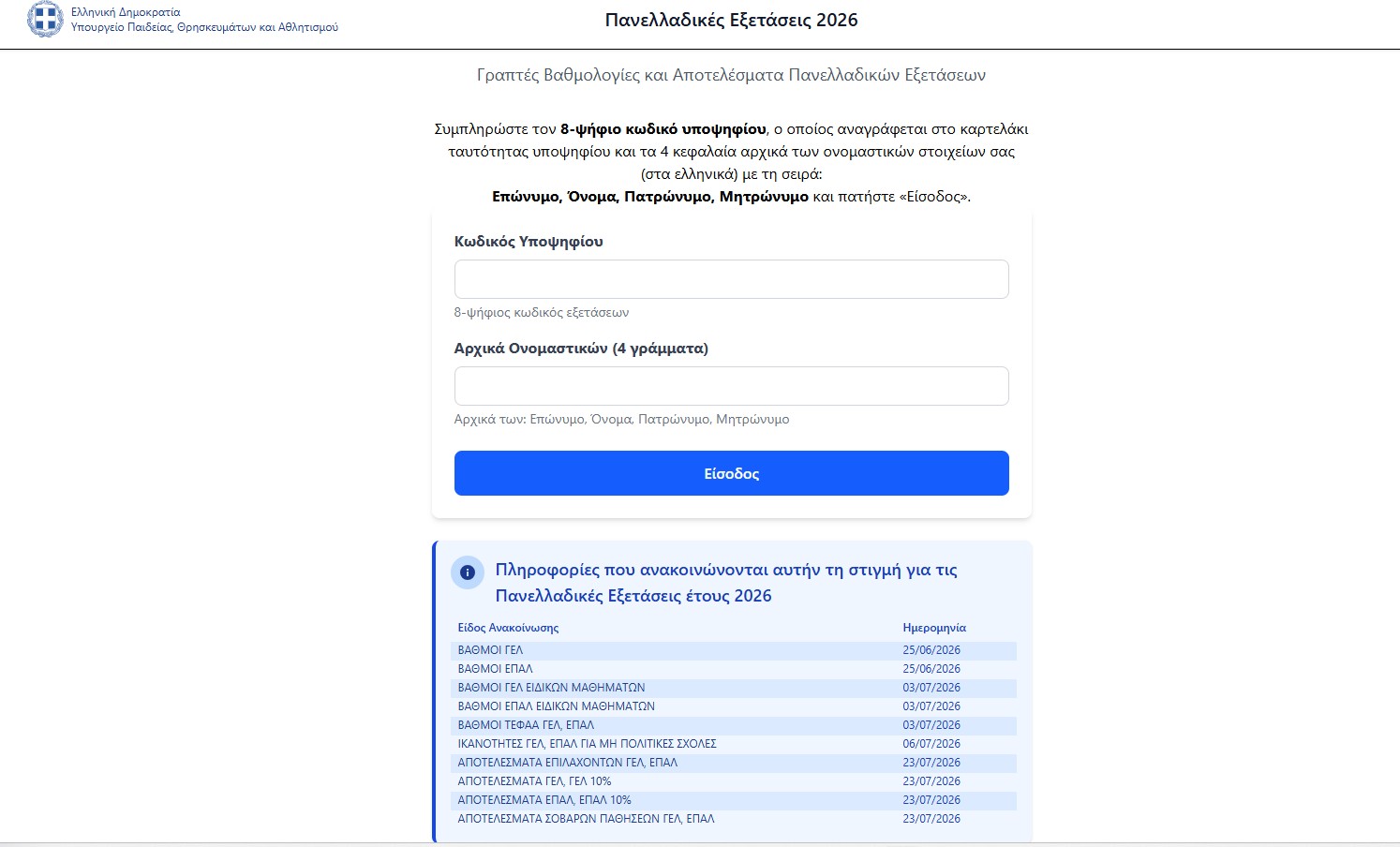This screenshot has height=847, width=1400.
Task: Click the 8-ψήφιος κωδικός εξετάσεων hint text
Action: [542, 313]
